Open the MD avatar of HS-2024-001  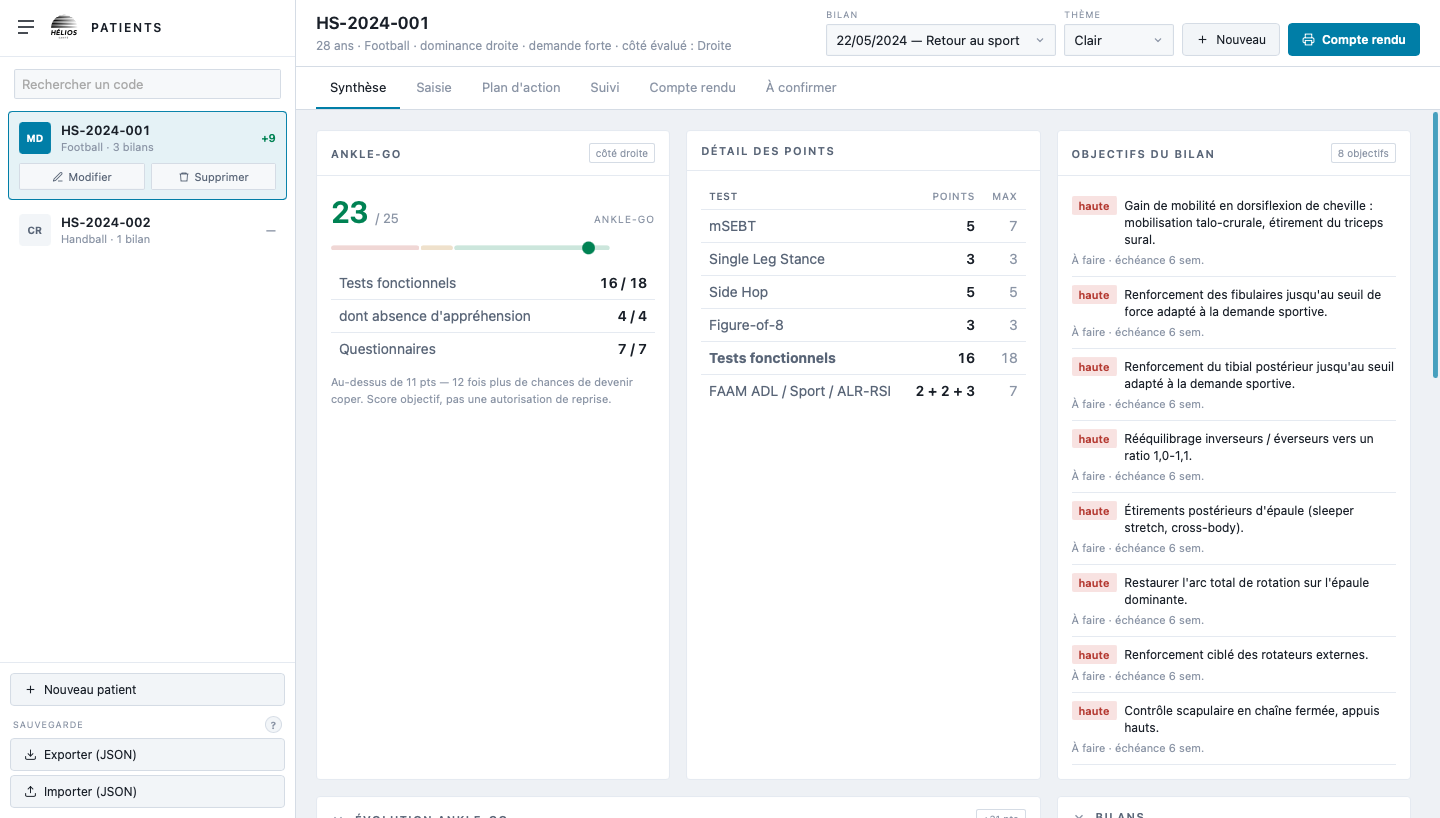[35, 138]
